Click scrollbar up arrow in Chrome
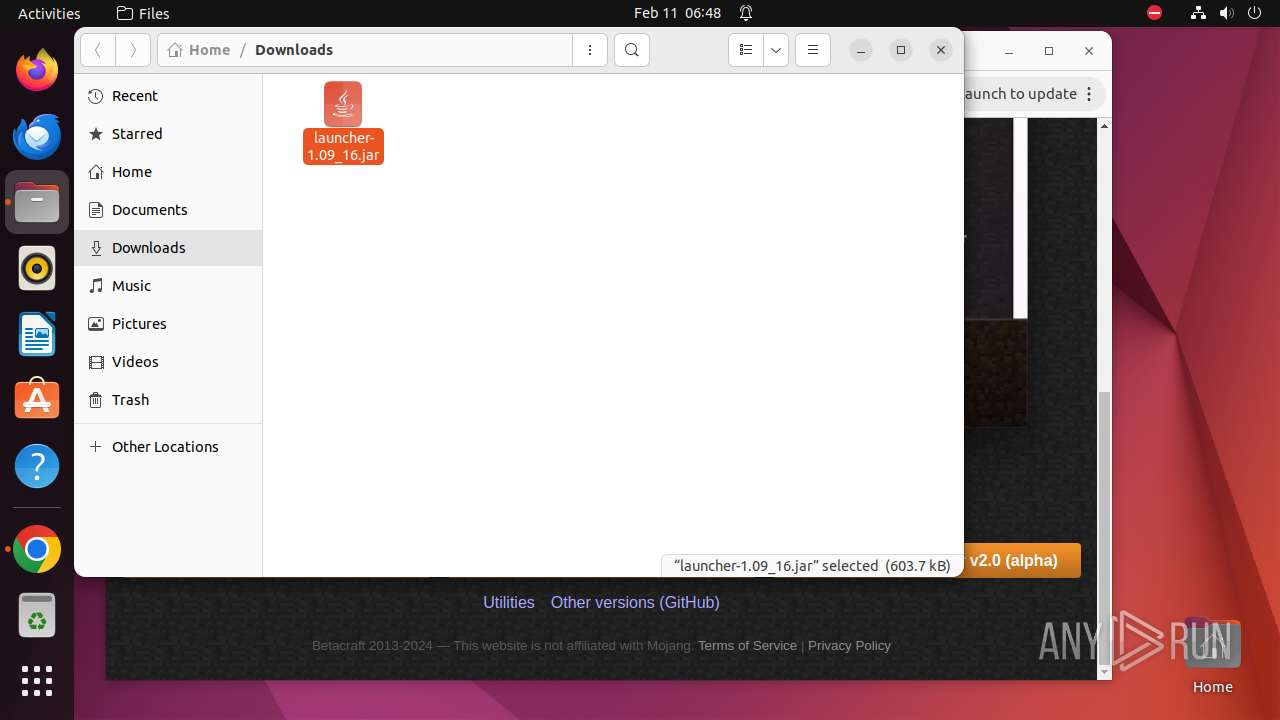This screenshot has width=1280, height=720. pyautogui.click(x=1104, y=125)
